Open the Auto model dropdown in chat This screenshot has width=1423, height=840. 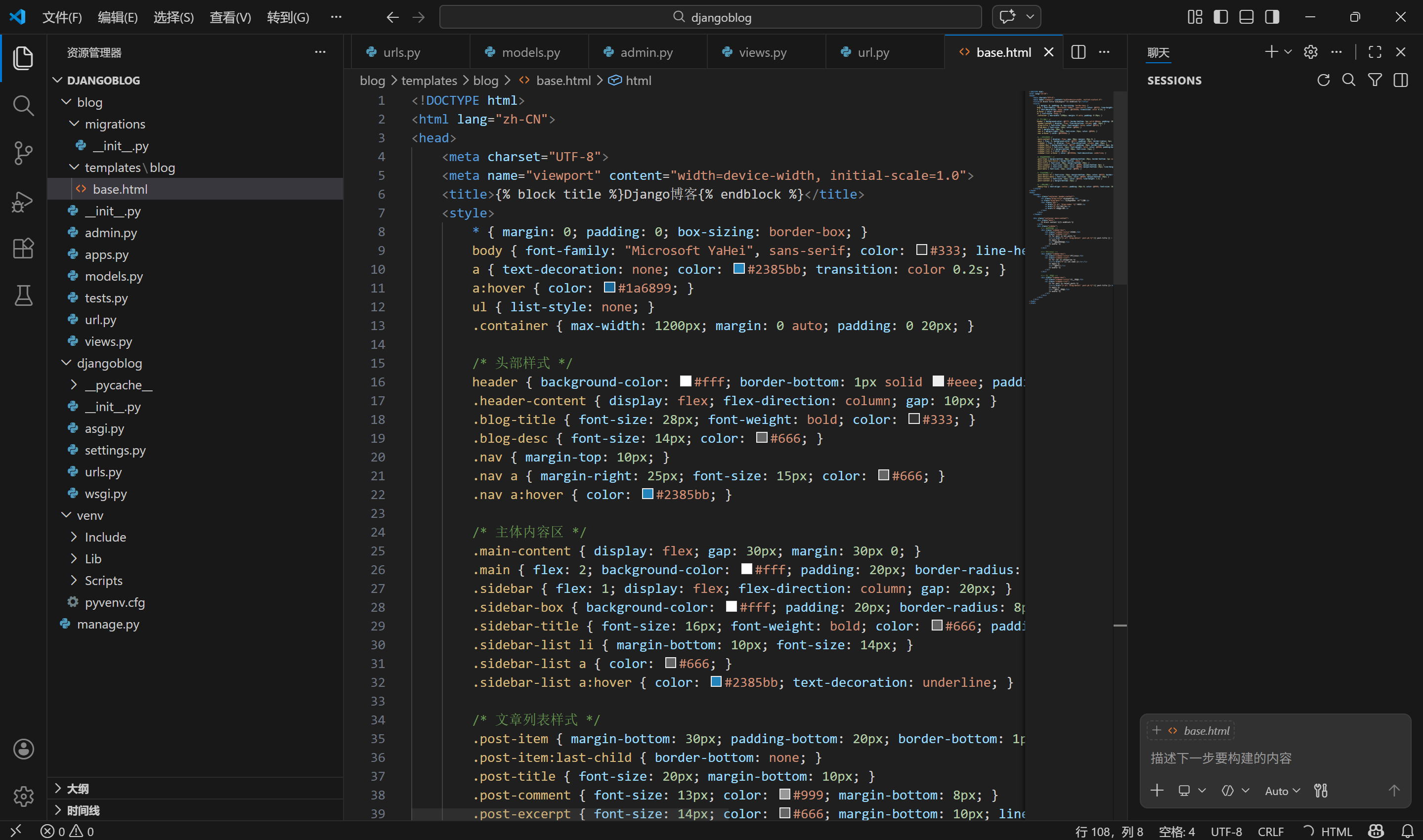tap(1282, 791)
